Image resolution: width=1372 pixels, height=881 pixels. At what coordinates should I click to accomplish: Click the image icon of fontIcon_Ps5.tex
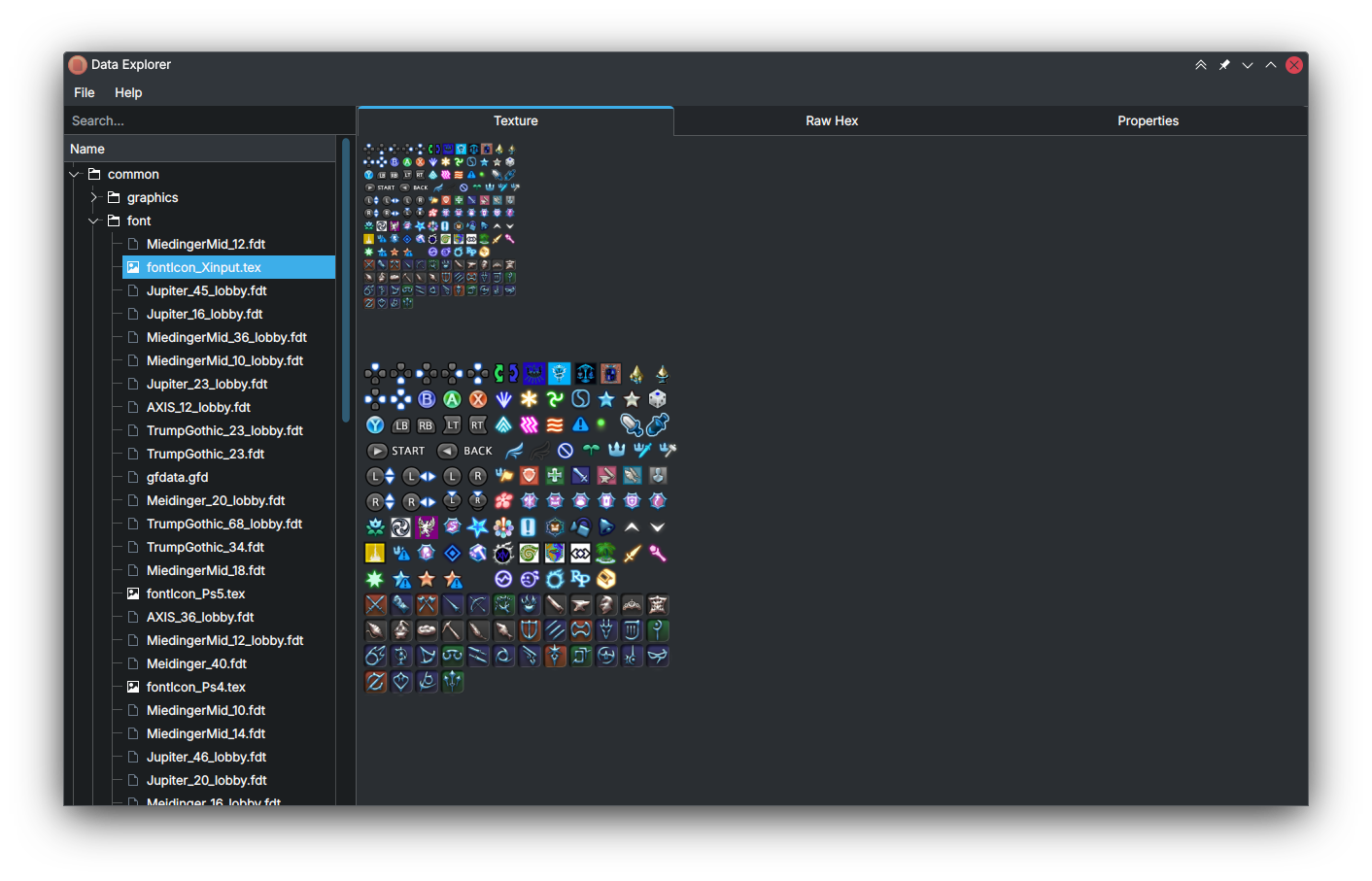(133, 593)
